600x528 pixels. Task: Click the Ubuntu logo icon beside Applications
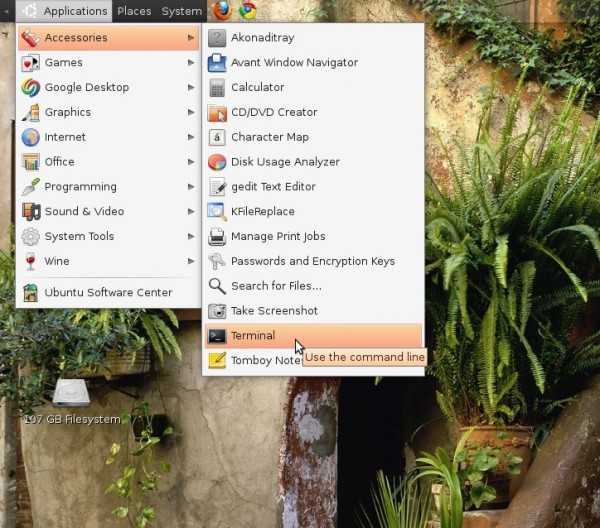click(29, 11)
